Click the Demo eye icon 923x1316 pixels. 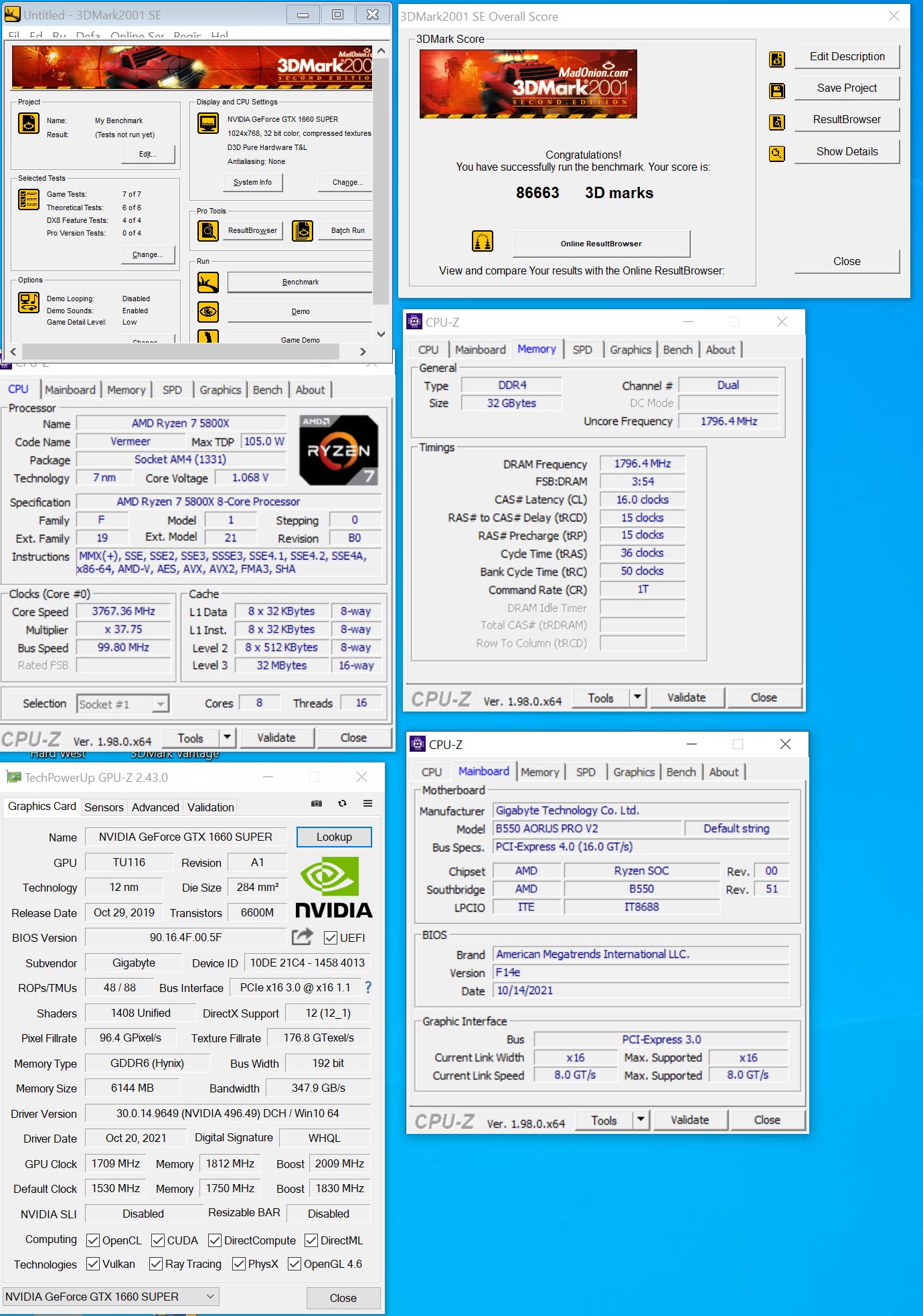208,311
